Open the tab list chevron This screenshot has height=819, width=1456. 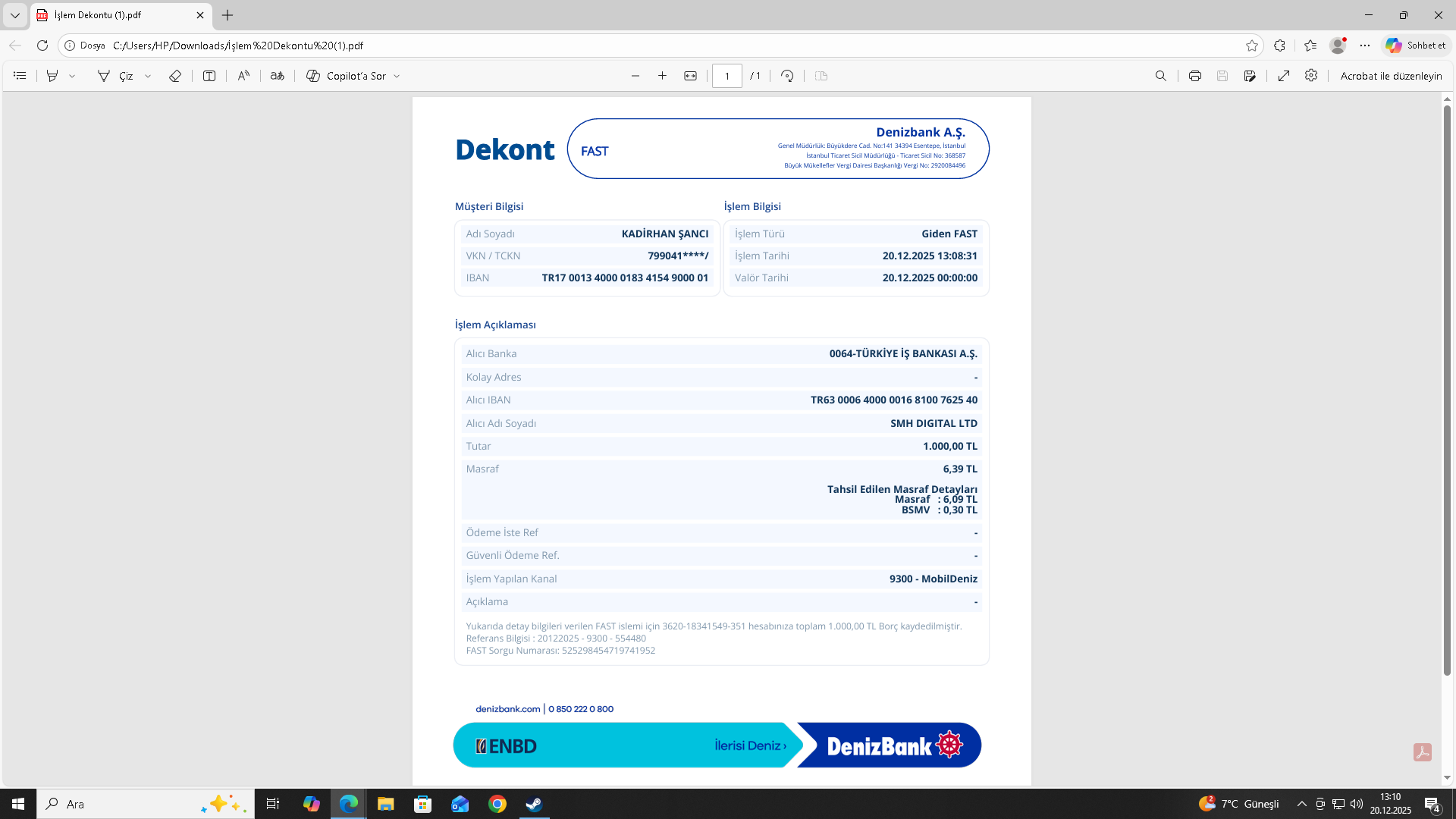(x=14, y=15)
